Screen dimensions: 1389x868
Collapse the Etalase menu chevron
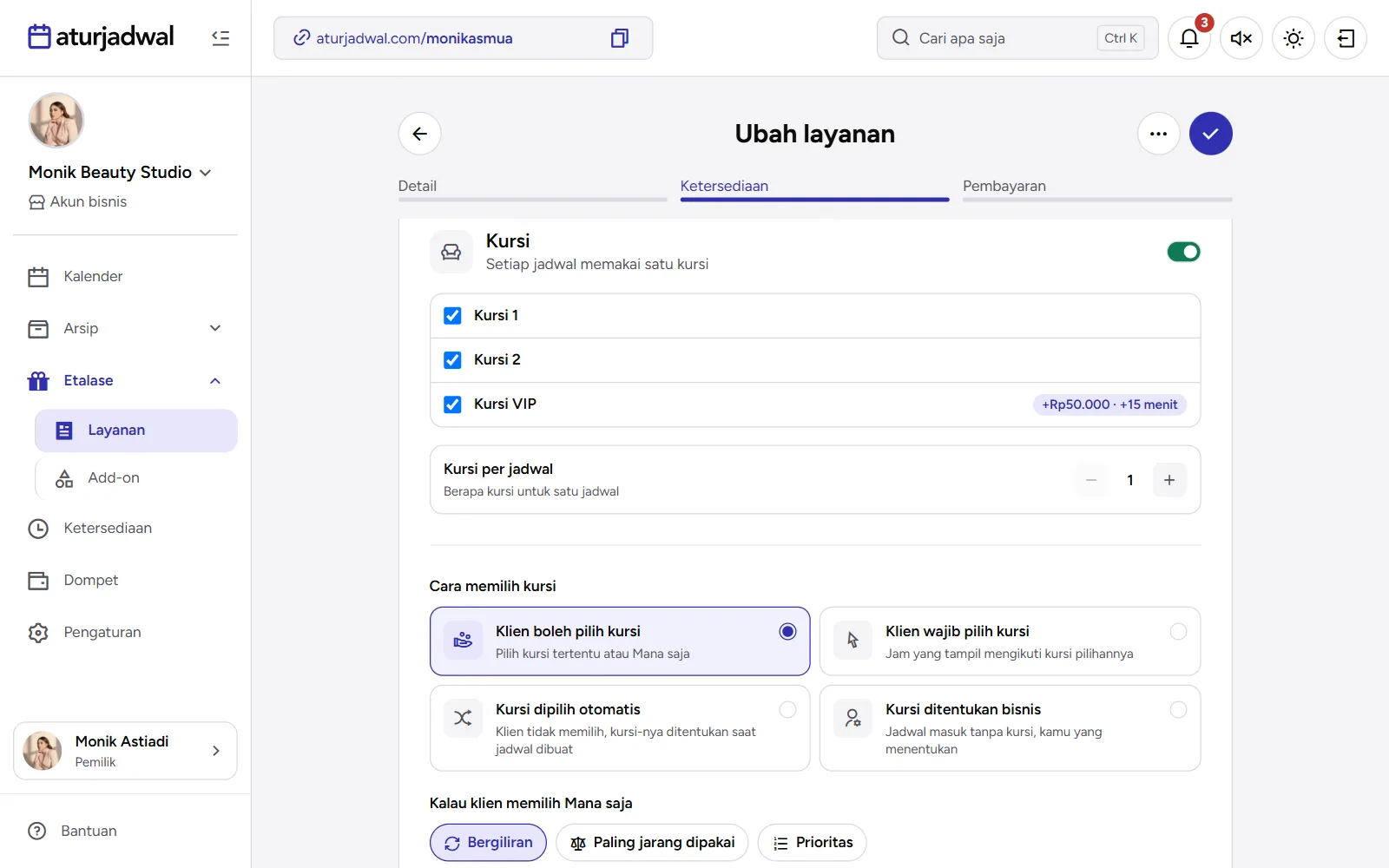[215, 380]
